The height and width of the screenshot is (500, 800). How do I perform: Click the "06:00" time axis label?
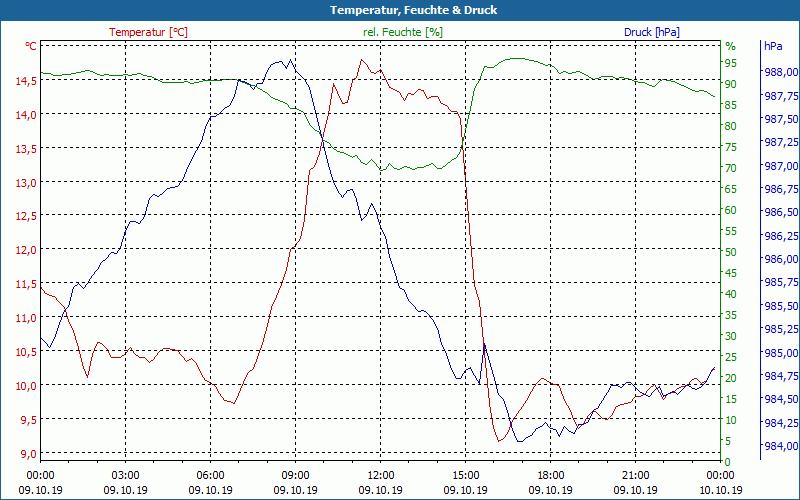pyautogui.click(x=210, y=476)
